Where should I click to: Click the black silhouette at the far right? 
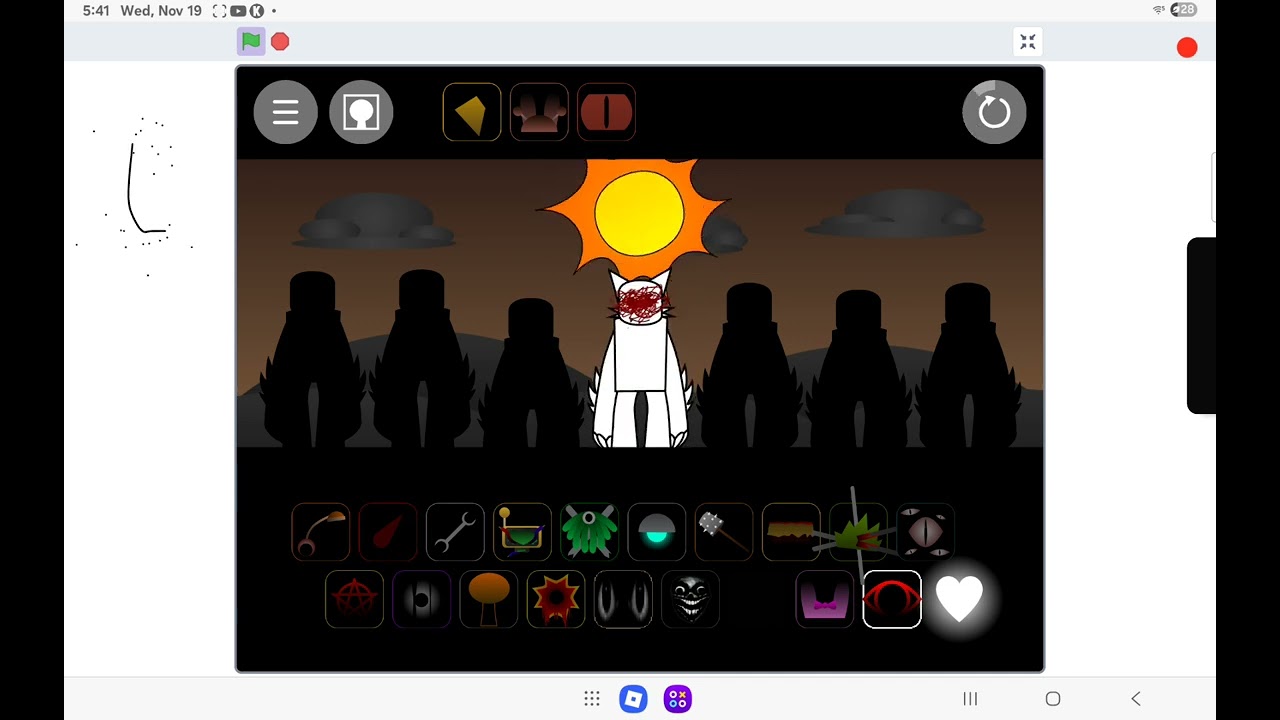click(x=968, y=365)
